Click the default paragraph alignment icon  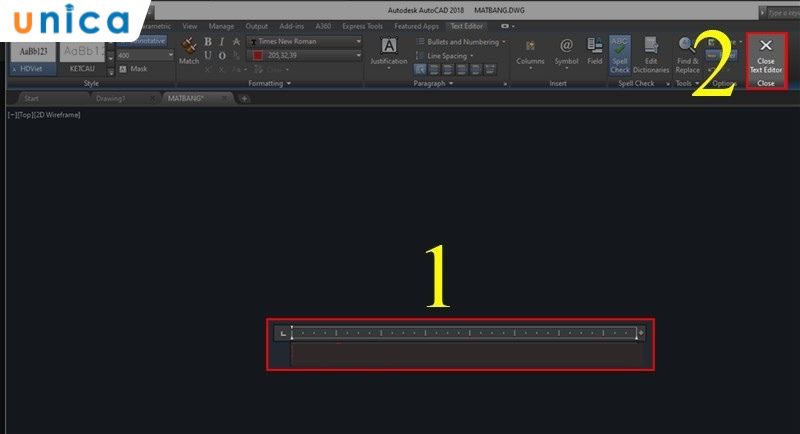[x=420, y=69]
